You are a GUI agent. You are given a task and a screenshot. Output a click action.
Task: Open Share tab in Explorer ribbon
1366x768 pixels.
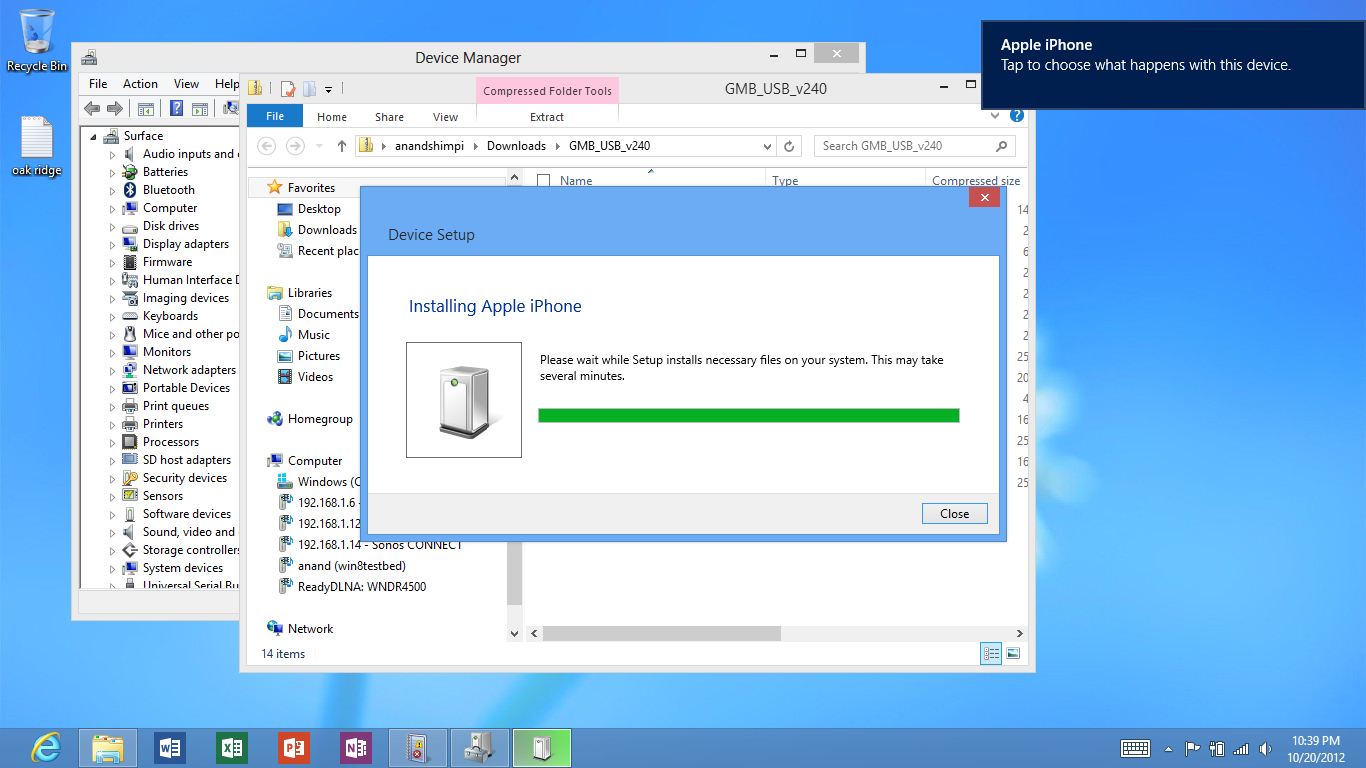coord(389,117)
